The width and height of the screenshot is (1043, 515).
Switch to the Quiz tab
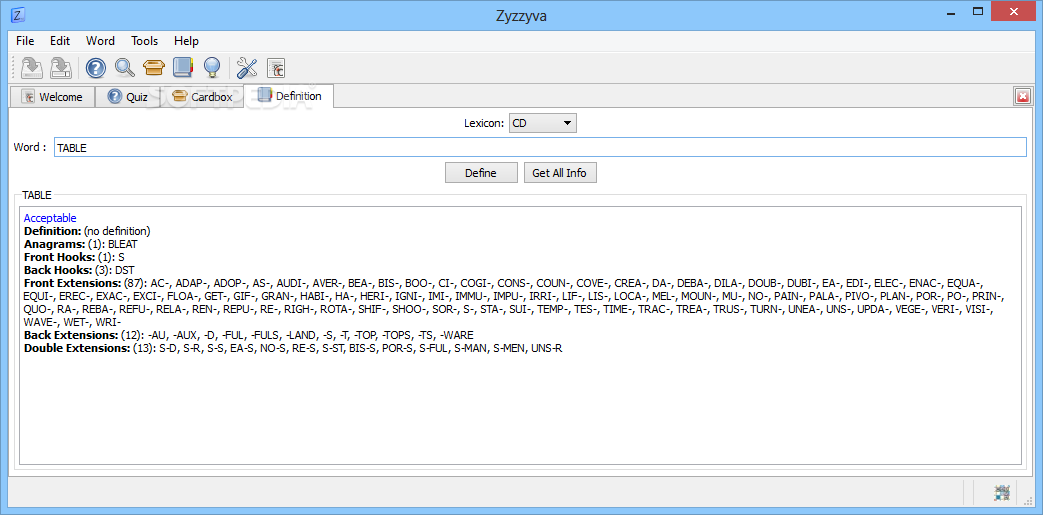[128, 97]
